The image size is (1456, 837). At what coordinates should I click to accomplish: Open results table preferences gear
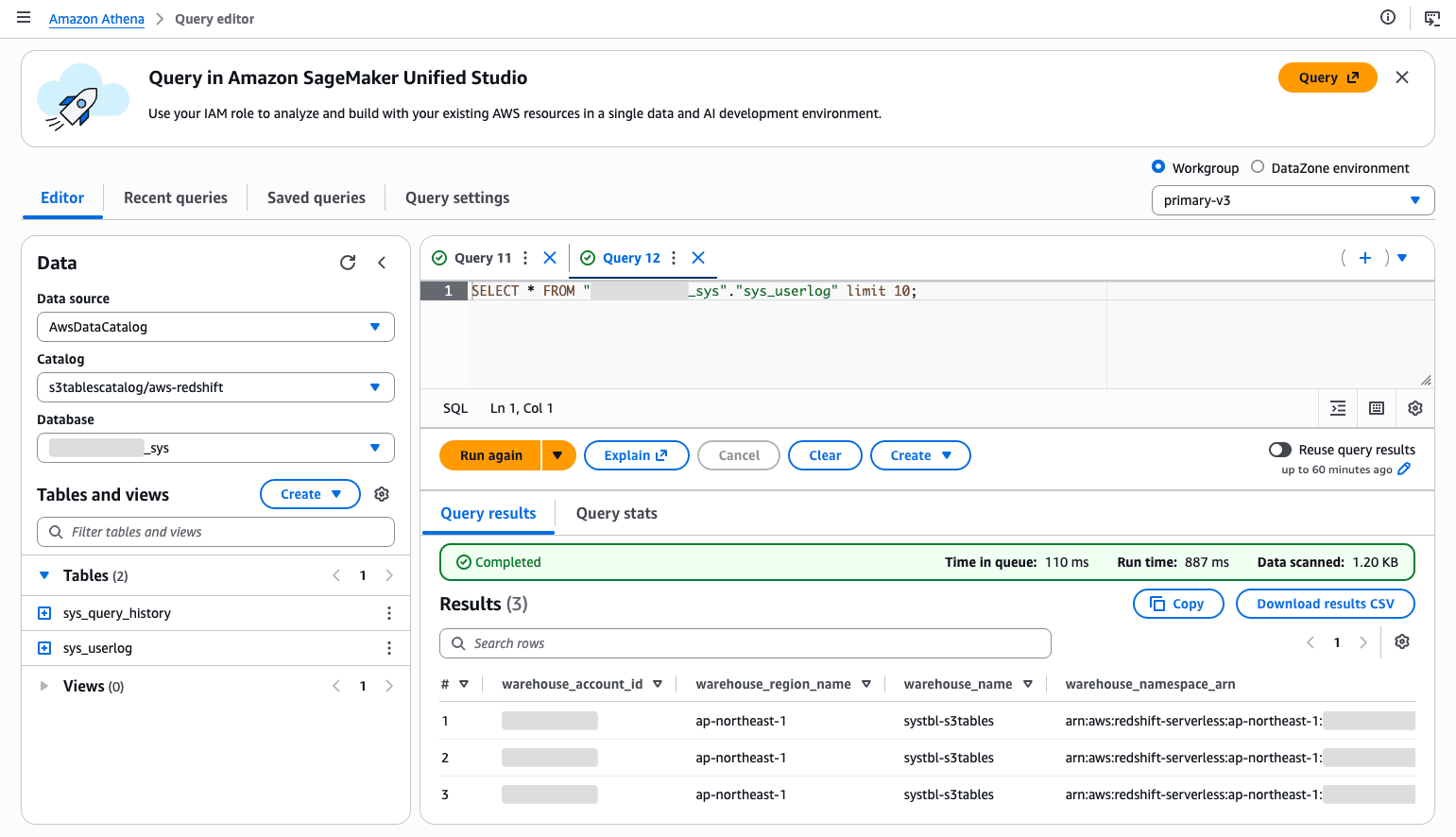point(1402,641)
